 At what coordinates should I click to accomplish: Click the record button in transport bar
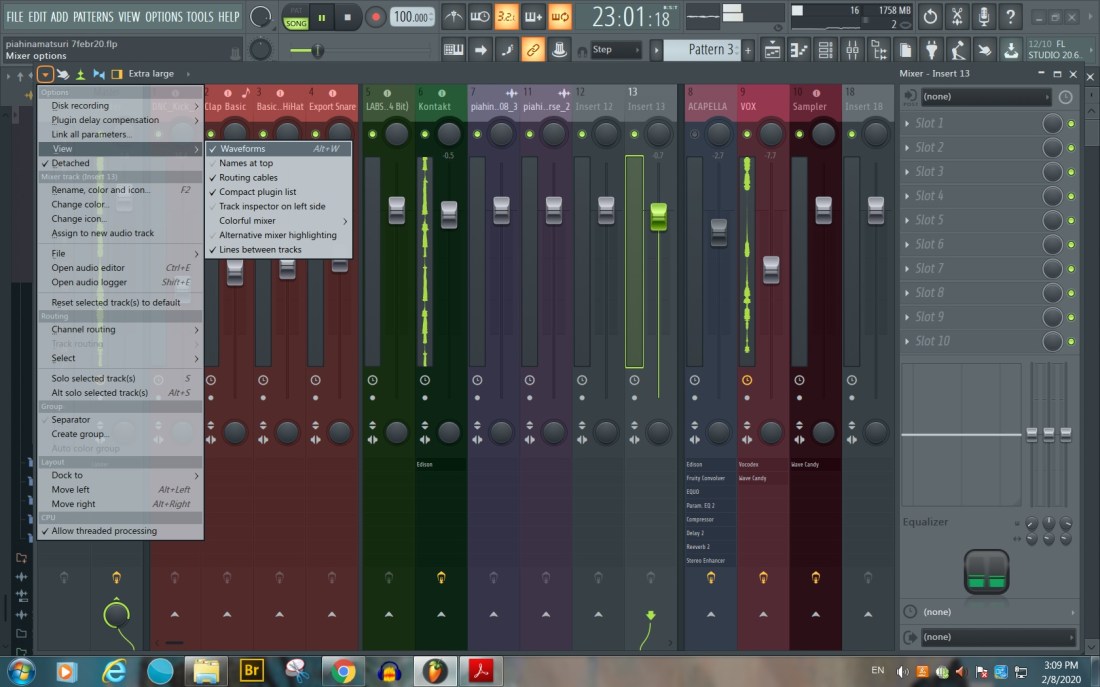tap(376, 17)
